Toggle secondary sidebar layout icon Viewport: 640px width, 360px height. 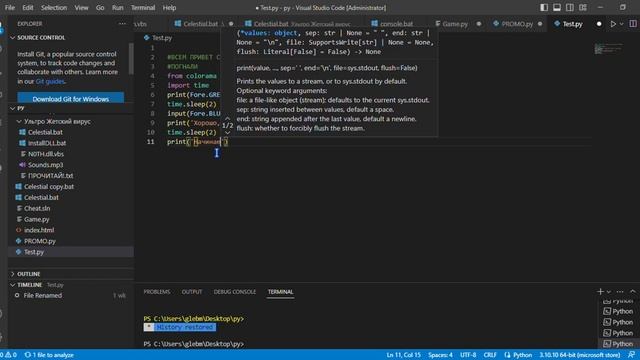(x=570, y=7)
